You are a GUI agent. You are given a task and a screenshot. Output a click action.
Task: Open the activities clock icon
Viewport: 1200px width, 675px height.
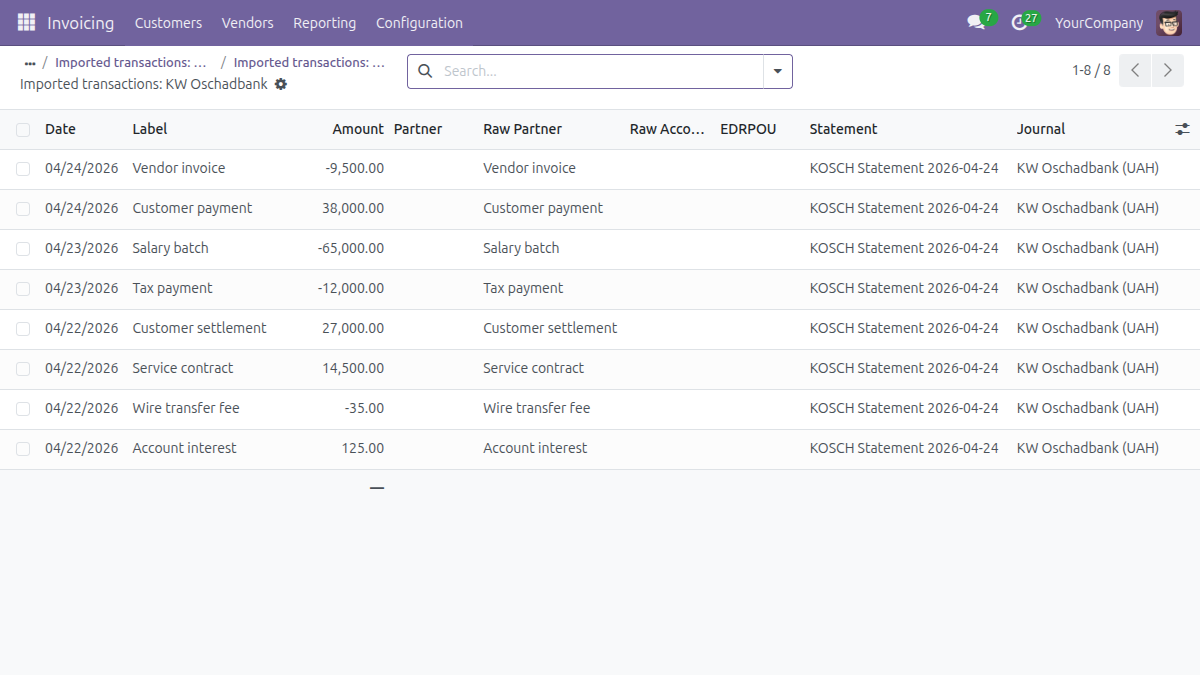coord(1019,22)
